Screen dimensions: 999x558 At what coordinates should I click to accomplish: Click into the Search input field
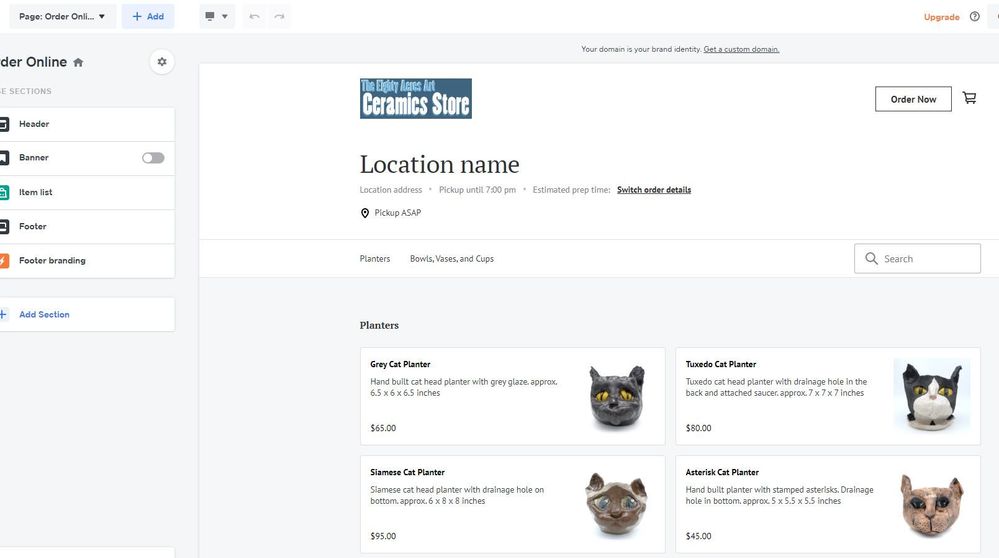(x=927, y=259)
